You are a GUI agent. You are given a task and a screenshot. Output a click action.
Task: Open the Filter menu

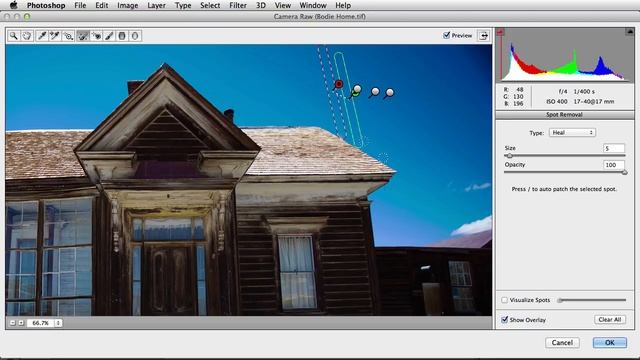pos(238,5)
